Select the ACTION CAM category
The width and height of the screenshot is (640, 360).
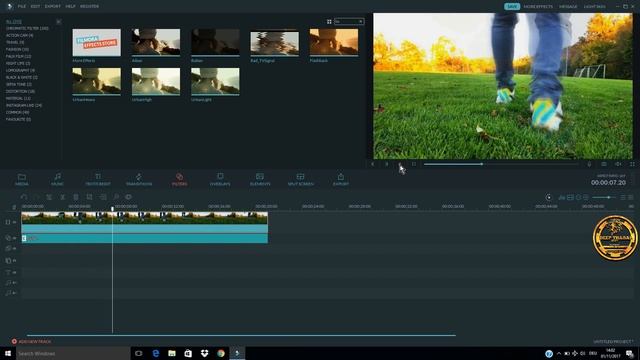click(20, 36)
